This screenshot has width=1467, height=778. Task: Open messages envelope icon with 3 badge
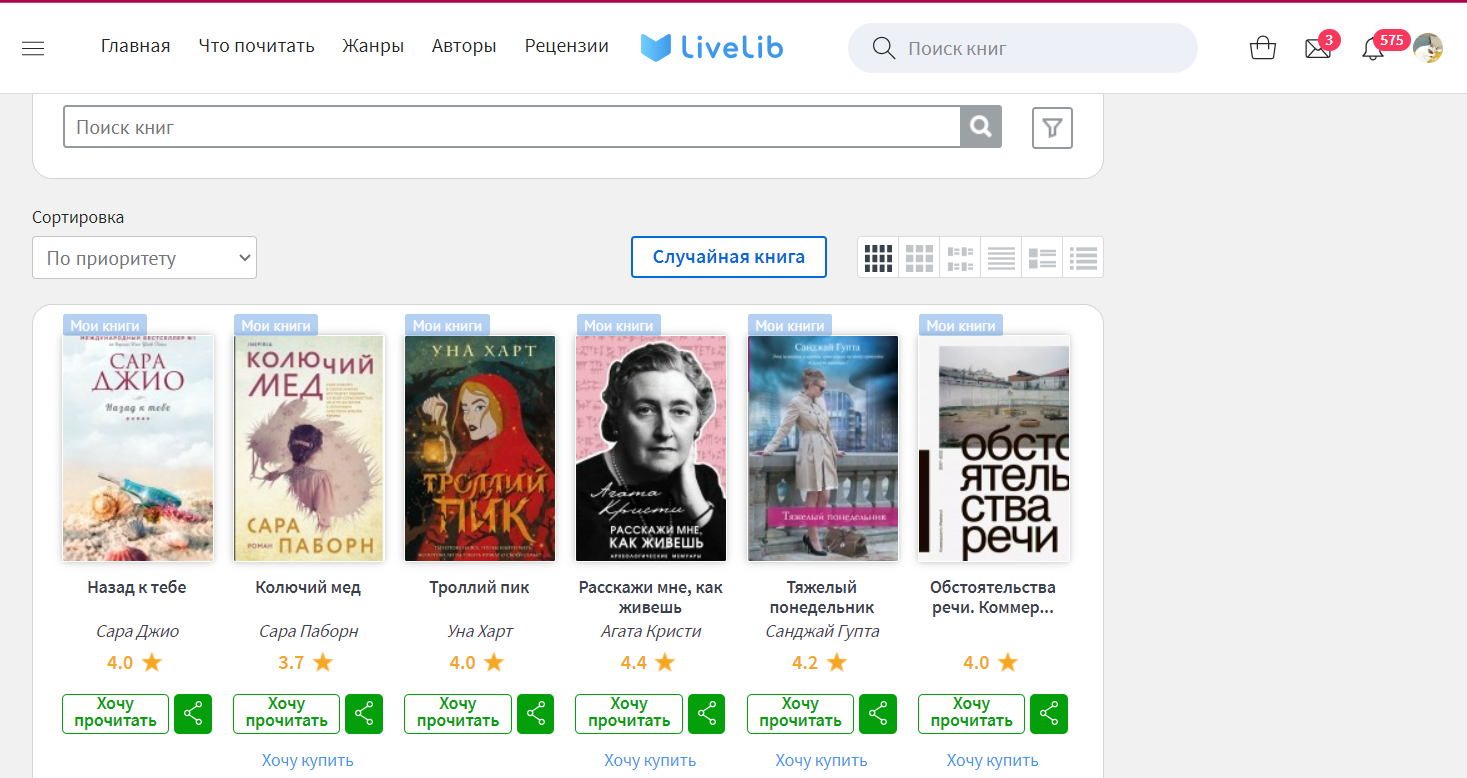tap(1319, 47)
